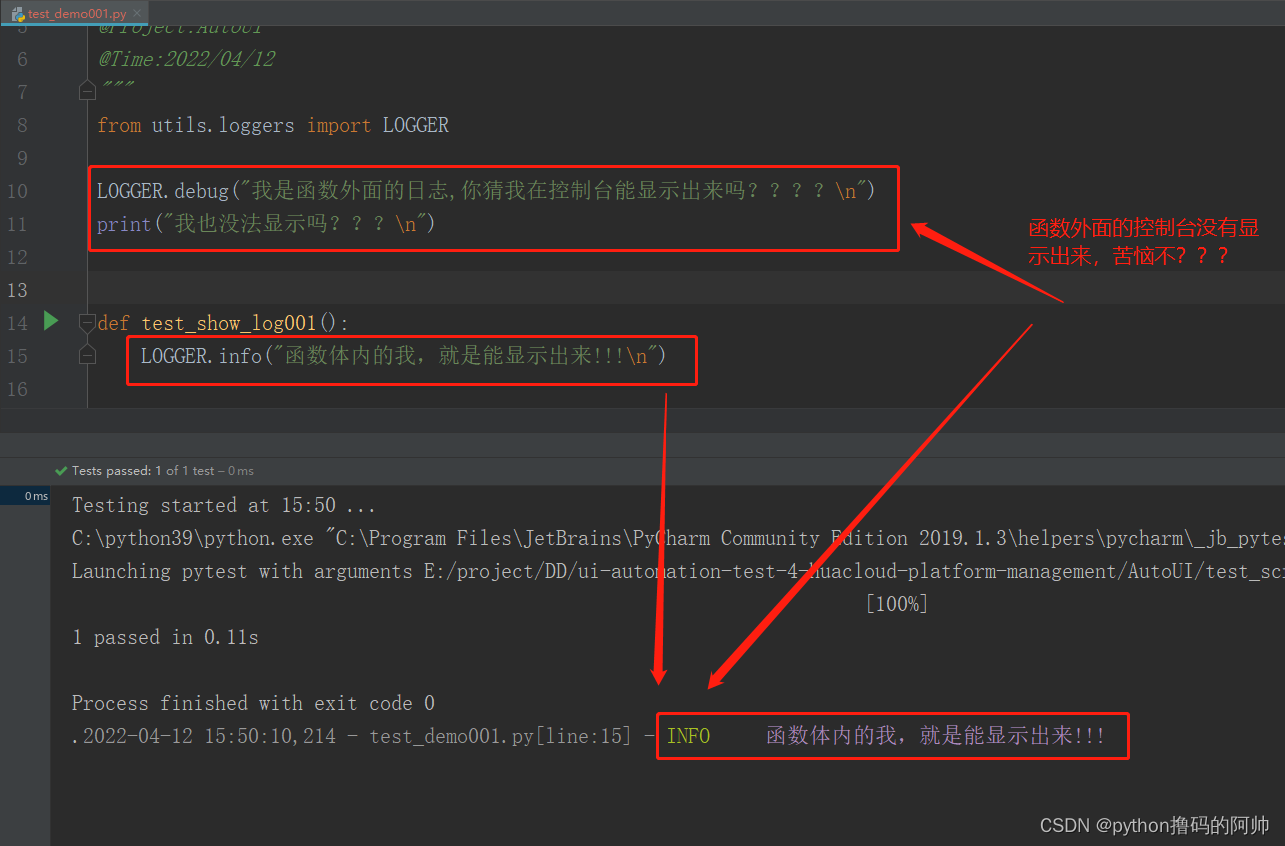Click the 'Tests passed: 1 of 1 test' status
Image resolution: width=1285 pixels, height=846 pixels.
(x=163, y=471)
